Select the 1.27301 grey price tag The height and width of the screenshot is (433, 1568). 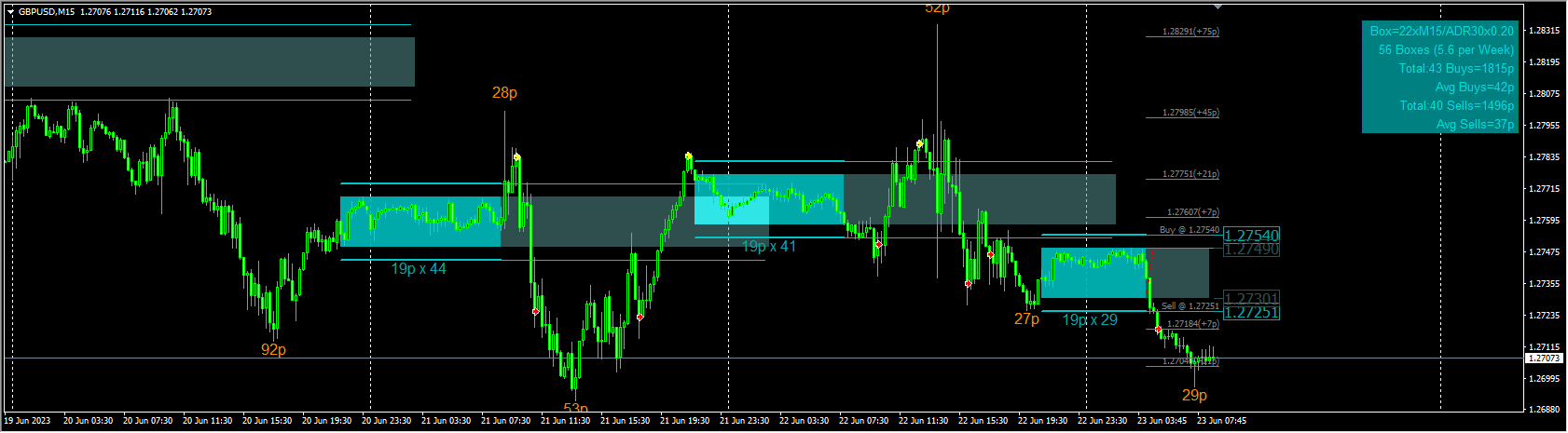click(x=1251, y=299)
